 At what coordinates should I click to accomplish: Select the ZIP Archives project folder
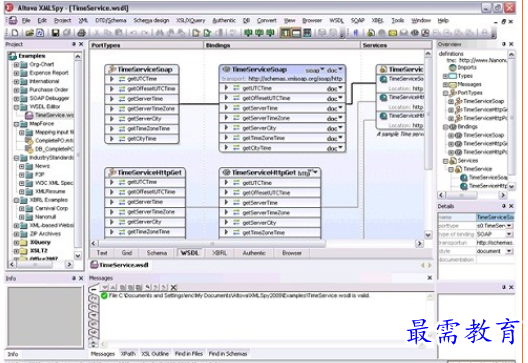point(45,234)
